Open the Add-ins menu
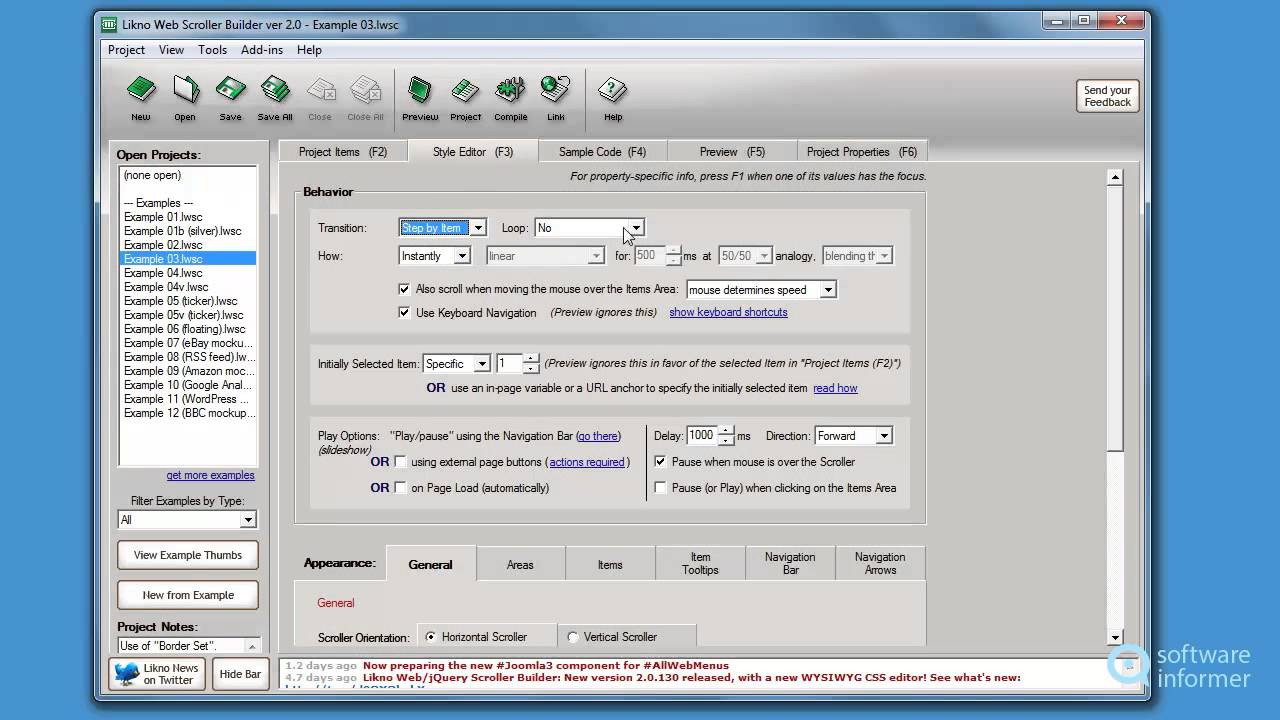 pyautogui.click(x=262, y=50)
